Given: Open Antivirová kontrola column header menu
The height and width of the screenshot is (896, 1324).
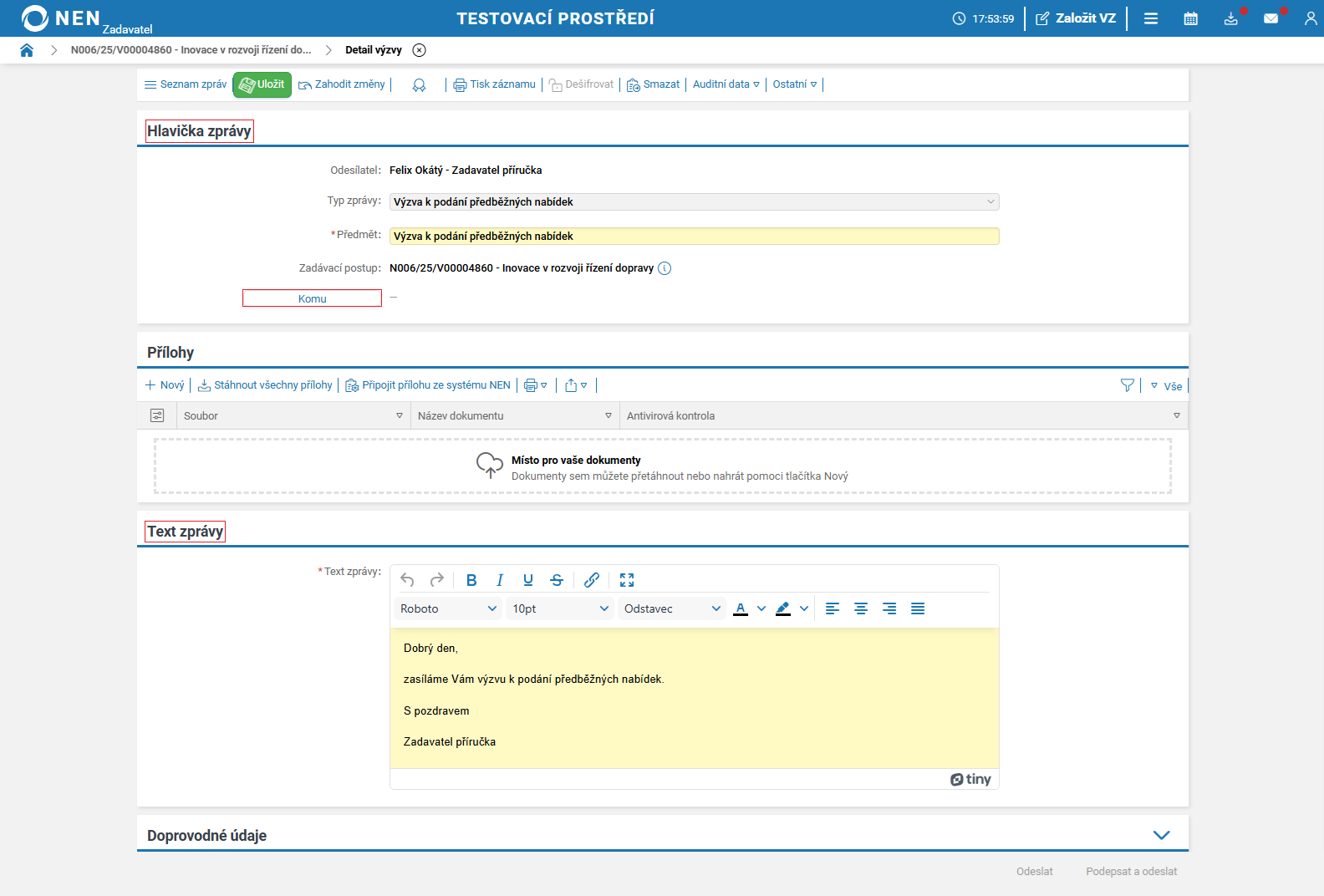Looking at the screenshot, I should [x=1177, y=415].
